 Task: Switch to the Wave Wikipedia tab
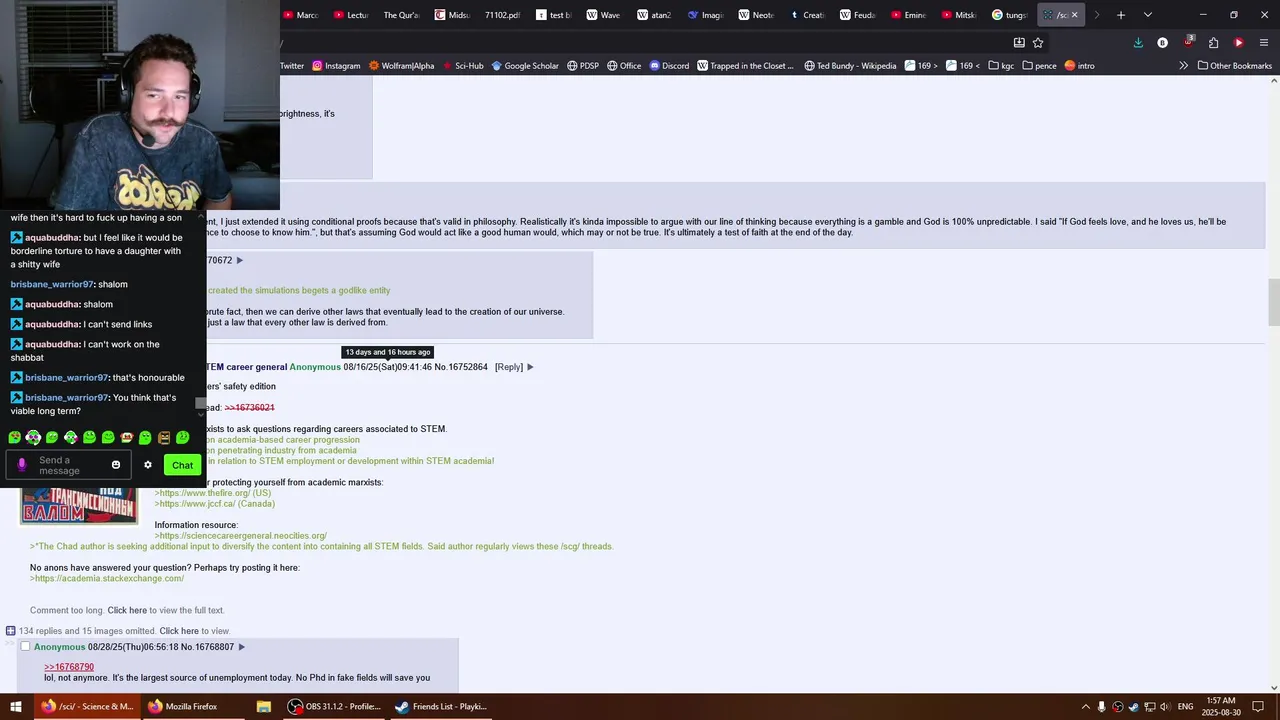click(603, 15)
